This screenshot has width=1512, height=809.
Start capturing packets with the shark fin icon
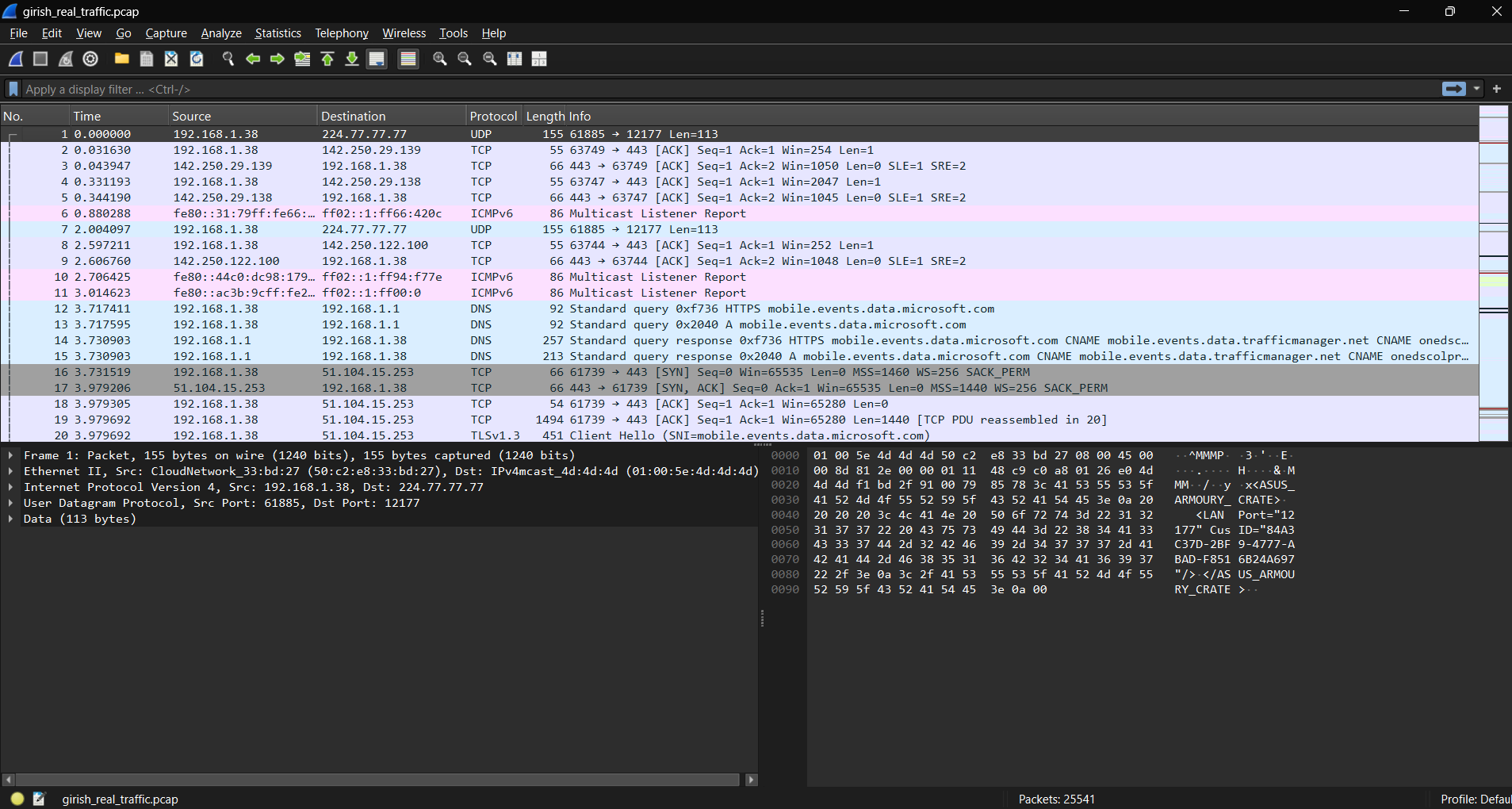(16, 59)
